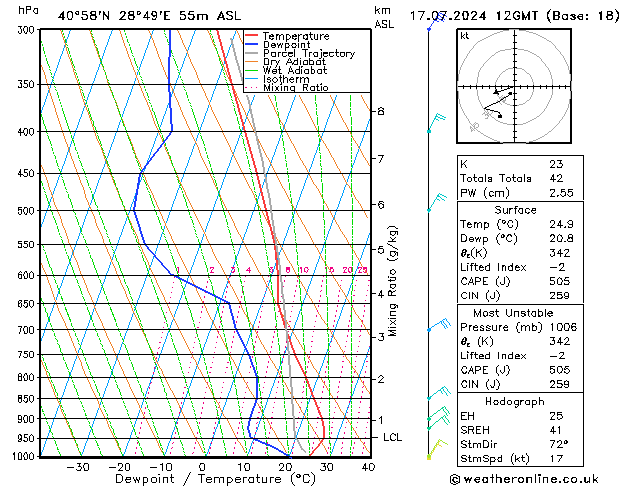Click the yellow surface wind barb near 1000 hPa
This screenshot has height=486, width=629.
437,449
